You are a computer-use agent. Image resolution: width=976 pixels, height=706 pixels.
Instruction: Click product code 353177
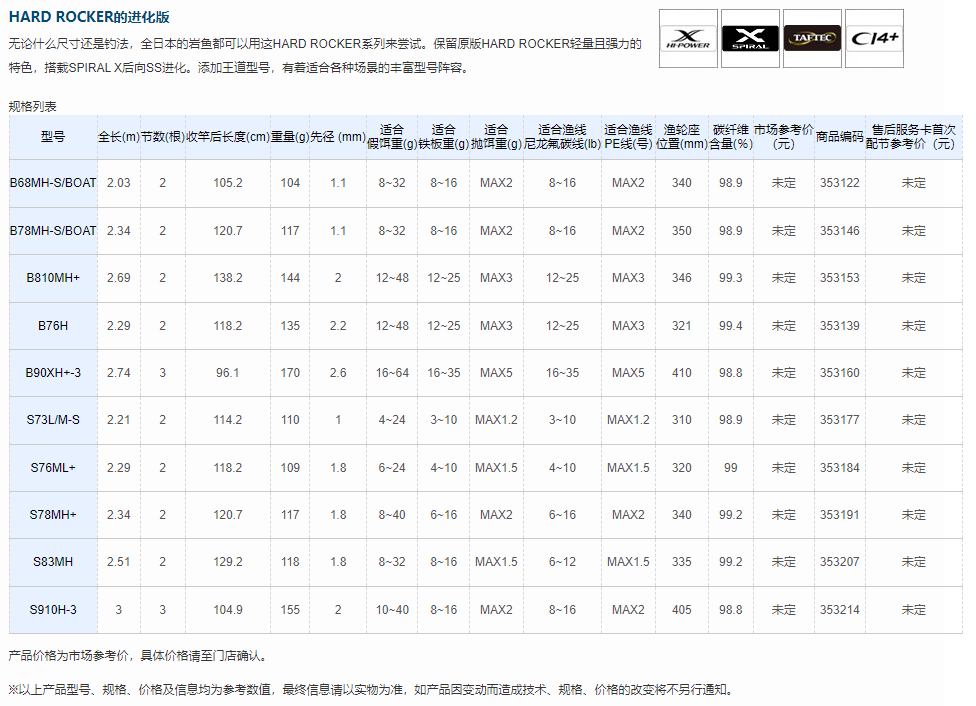click(x=840, y=420)
